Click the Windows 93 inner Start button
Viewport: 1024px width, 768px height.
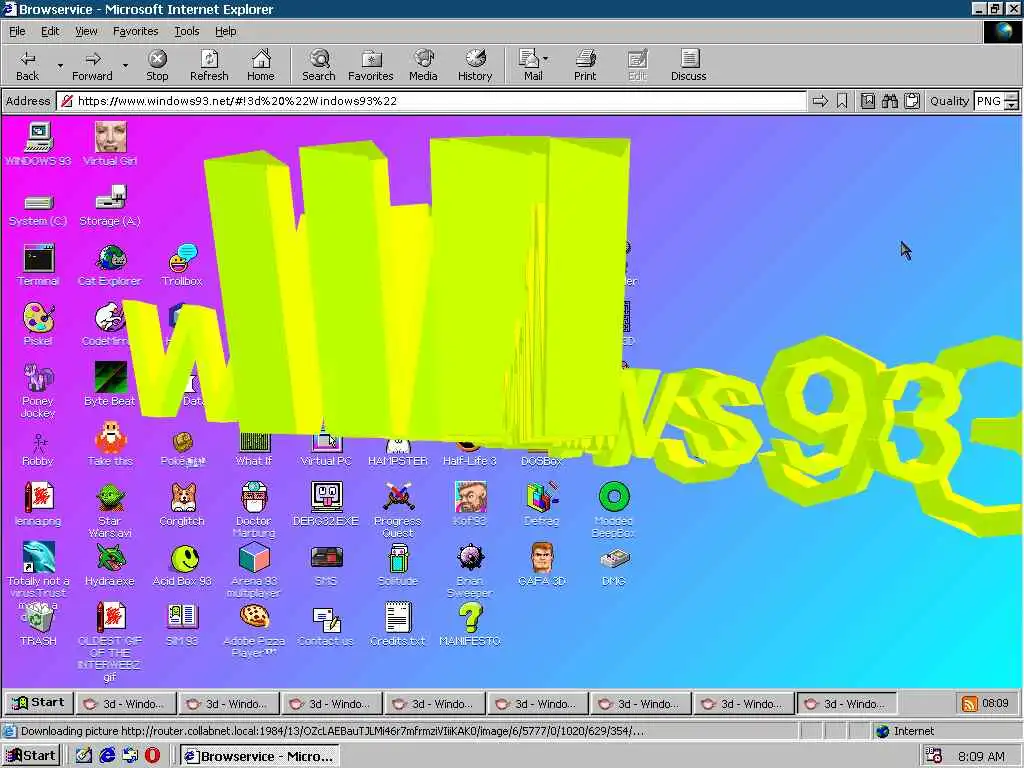pyautogui.click(x=39, y=703)
